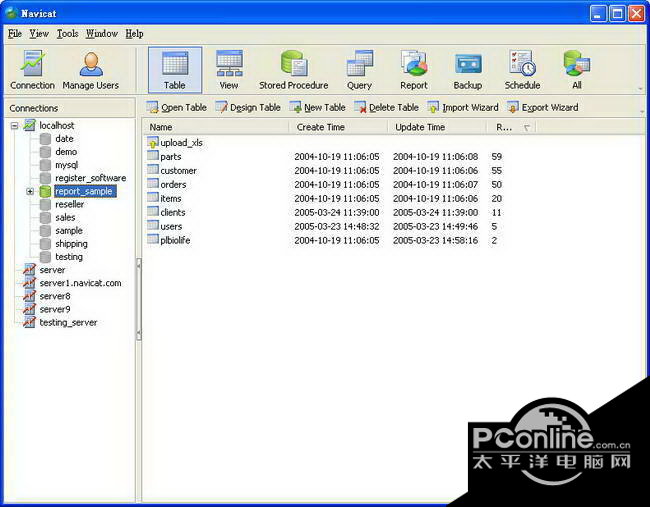Screen dimensions: 650x507
Task: Open the Tools menu
Action: (x=67, y=34)
